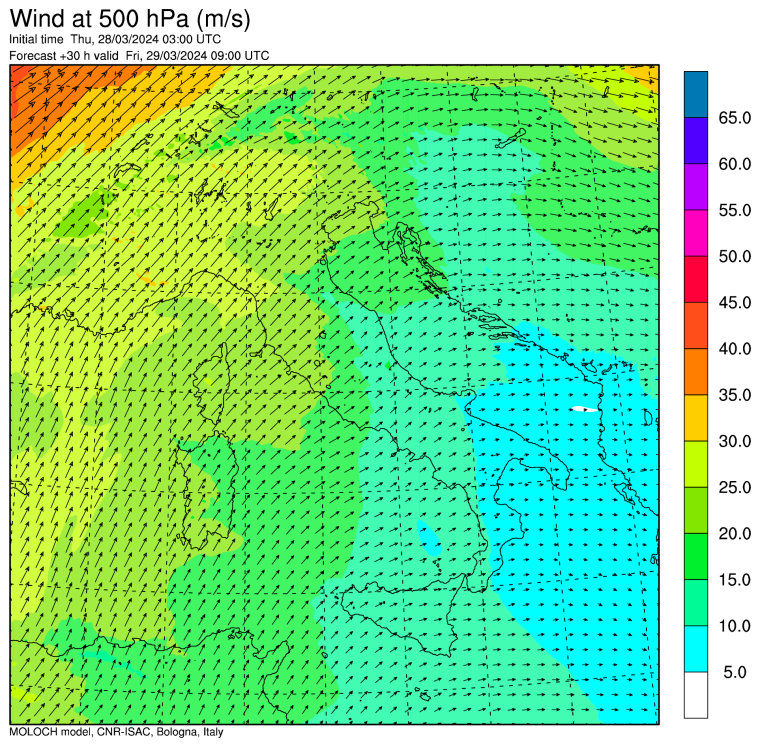Click the white calm-wind patch on the map
The image size is (760, 747).
pos(584,409)
